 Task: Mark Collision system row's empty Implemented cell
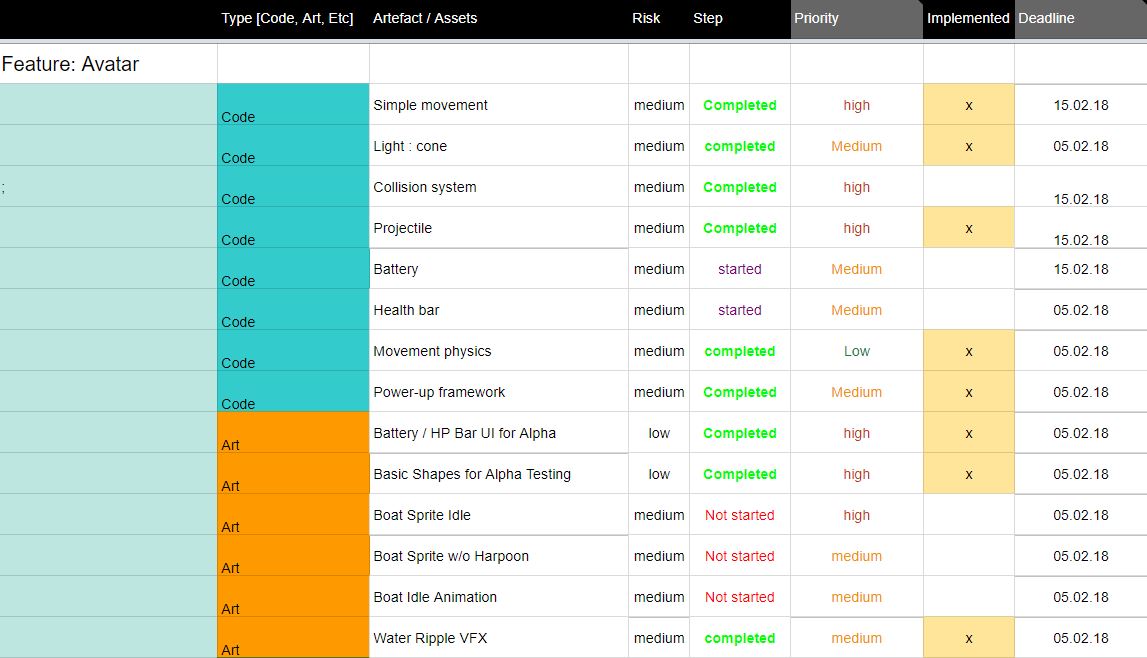click(968, 187)
